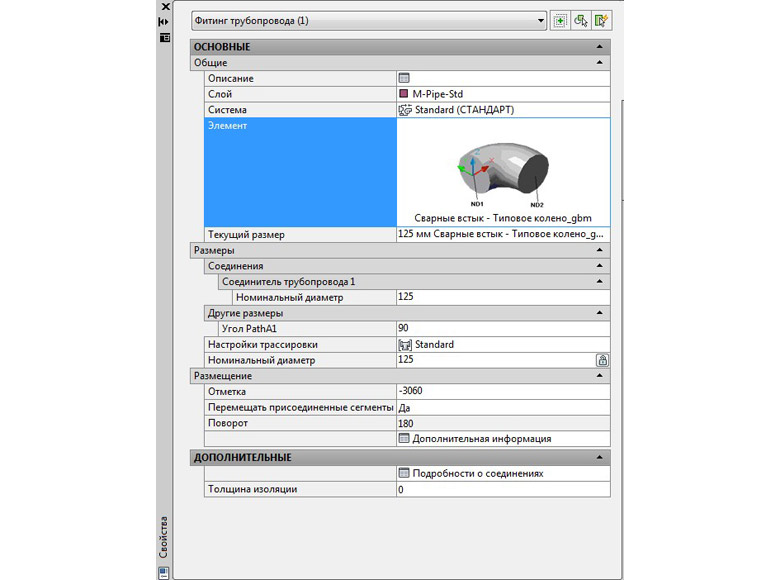780x580 pixels.
Task: Click the Перемещать присоединенные сегменты value Да
Action: [503, 407]
